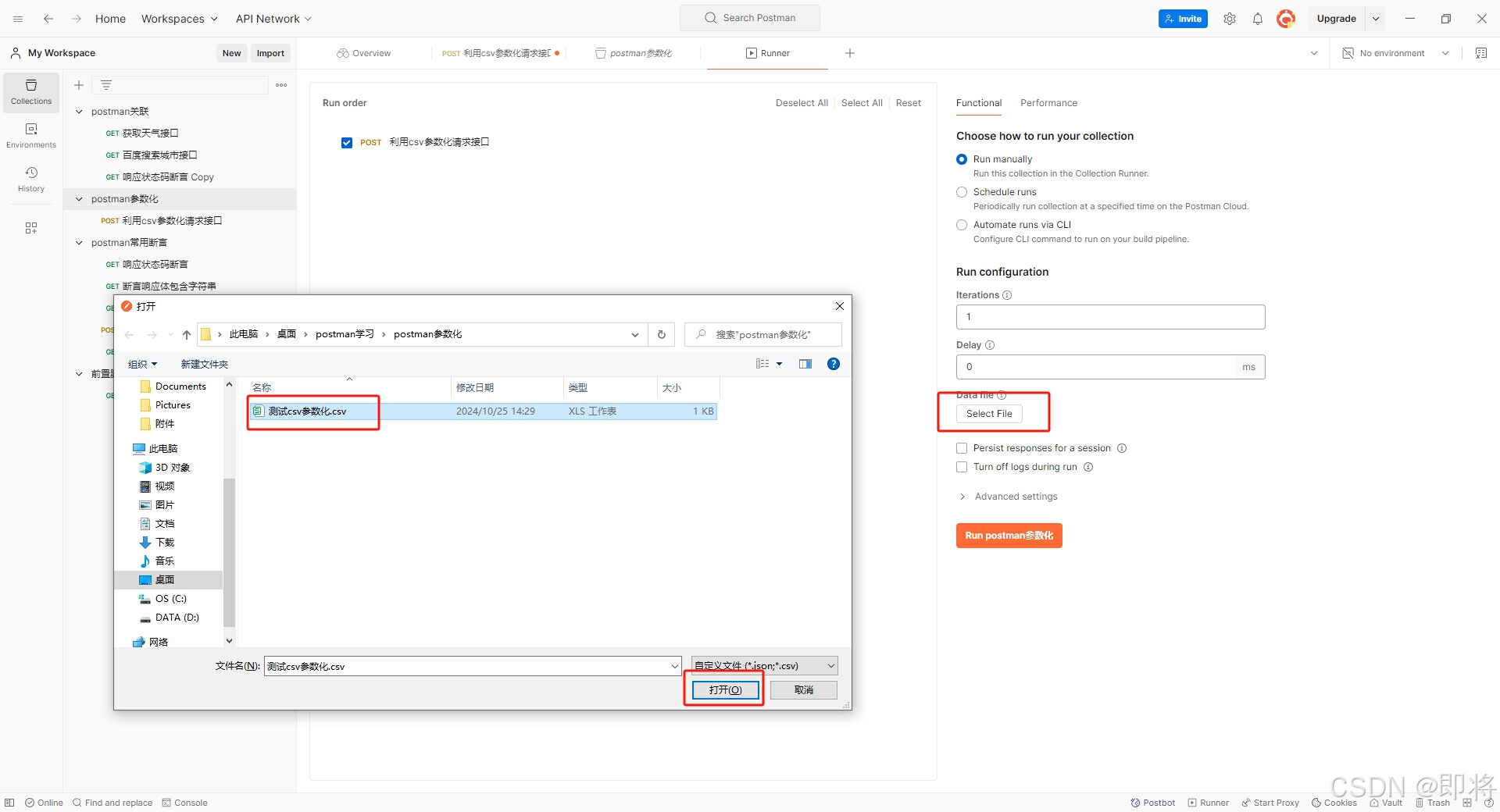Switch to the postman参数化 collection tab
The width and height of the screenshot is (1500, 812).
[634, 53]
